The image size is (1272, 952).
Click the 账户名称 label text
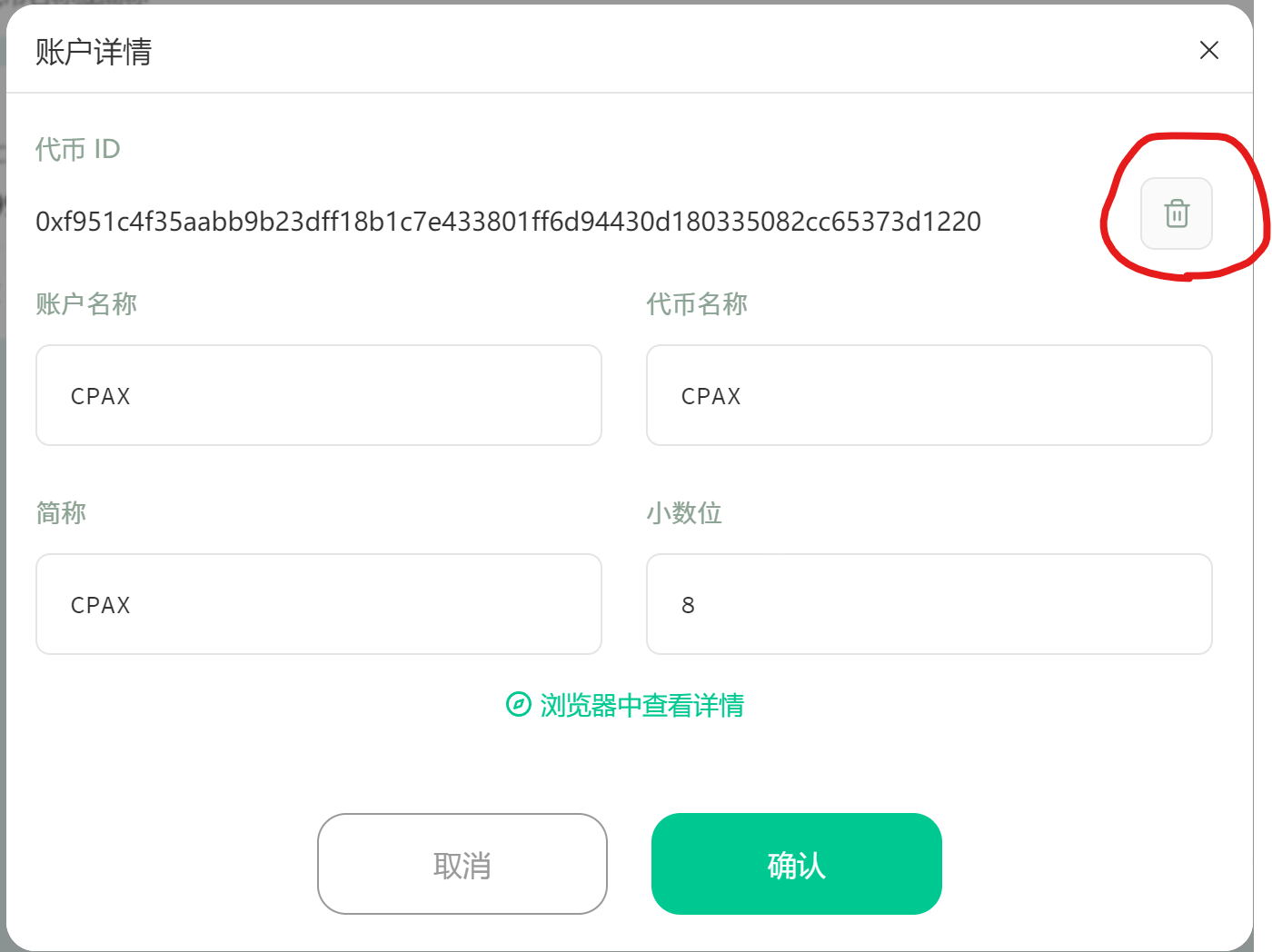pos(86,304)
